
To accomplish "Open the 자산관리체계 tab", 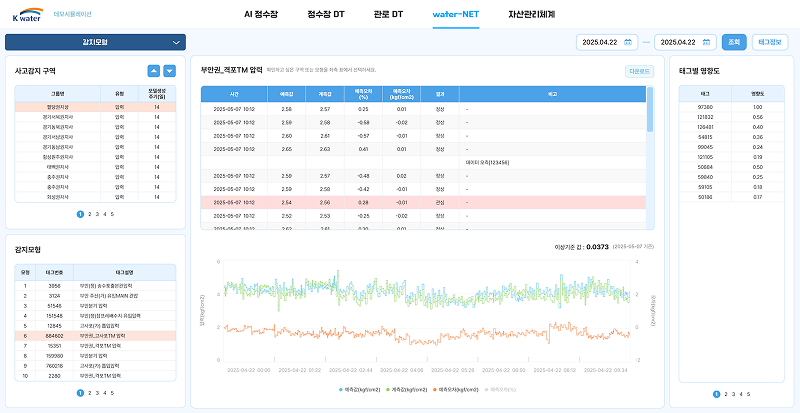I will pos(532,14).
